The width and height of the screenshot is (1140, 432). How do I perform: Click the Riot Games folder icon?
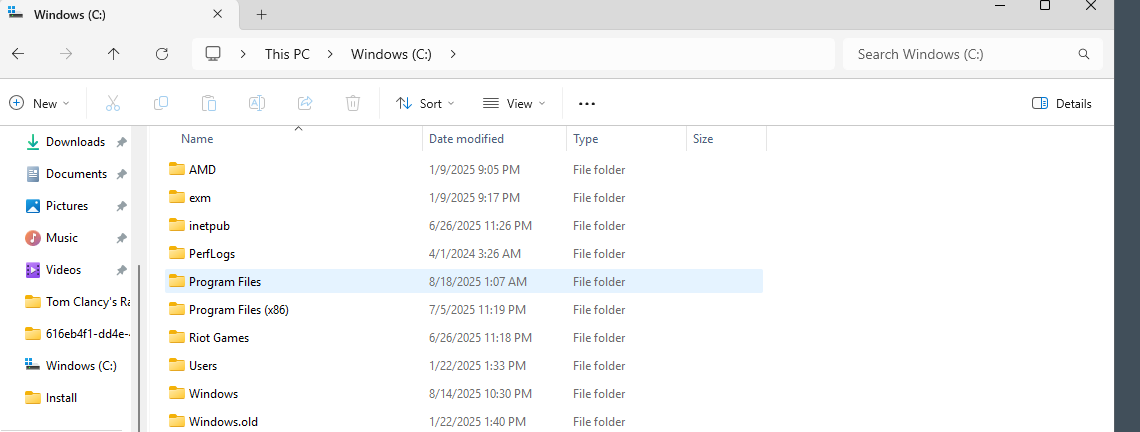click(x=177, y=337)
